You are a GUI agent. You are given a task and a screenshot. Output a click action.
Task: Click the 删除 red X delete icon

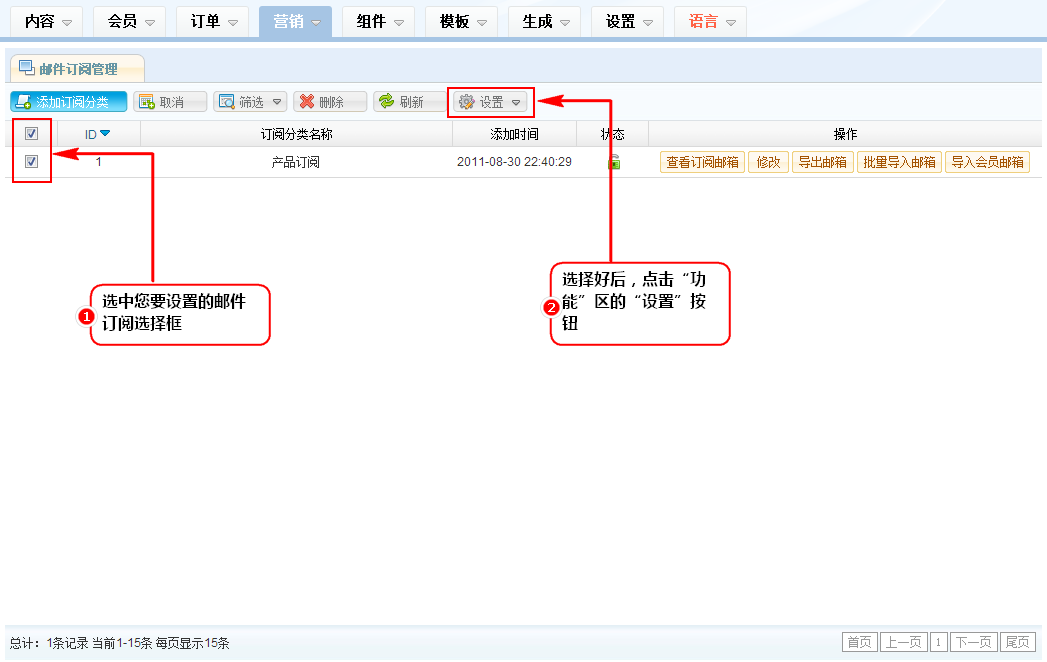click(x=307, y=102)
